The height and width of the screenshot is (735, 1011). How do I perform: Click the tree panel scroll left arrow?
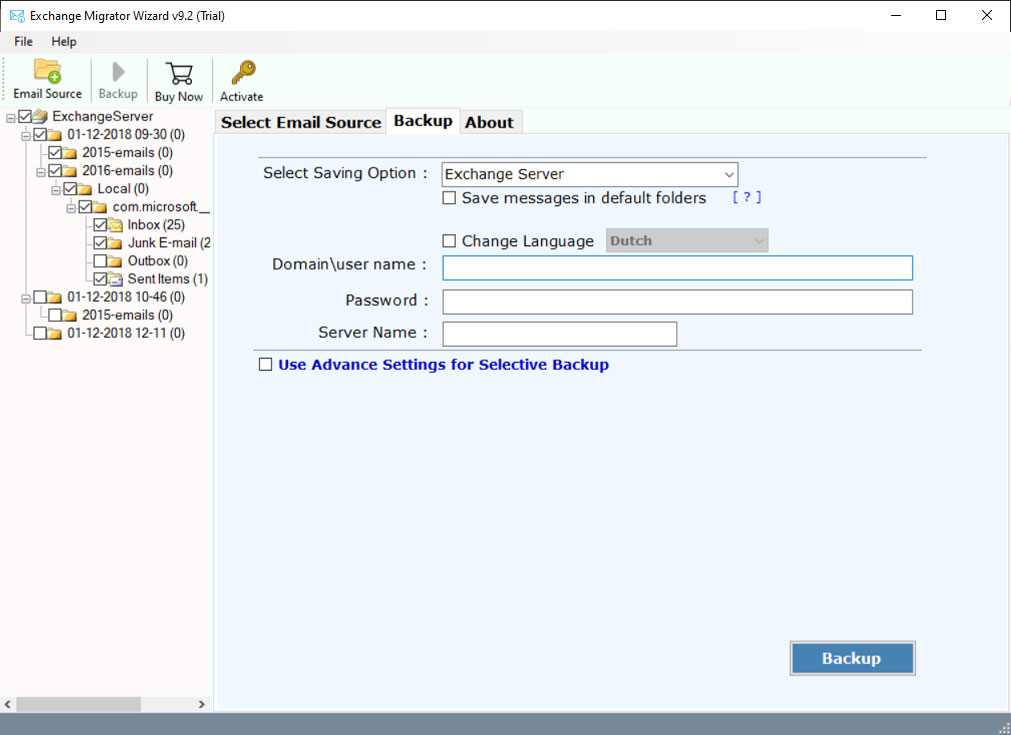[x=8, y=704]
